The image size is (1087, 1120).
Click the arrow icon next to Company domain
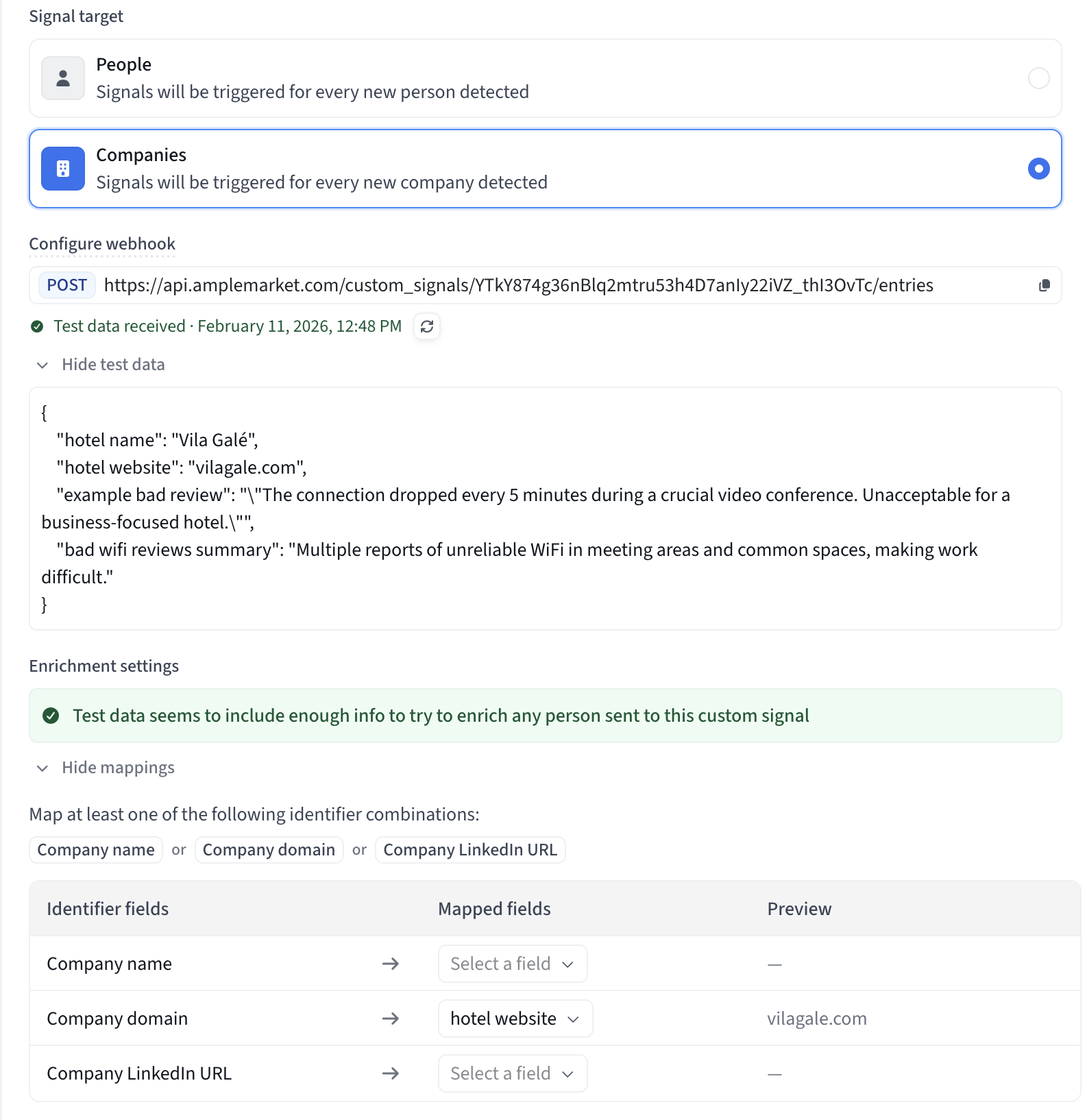pyautogui.click(x=391, y=1019)
